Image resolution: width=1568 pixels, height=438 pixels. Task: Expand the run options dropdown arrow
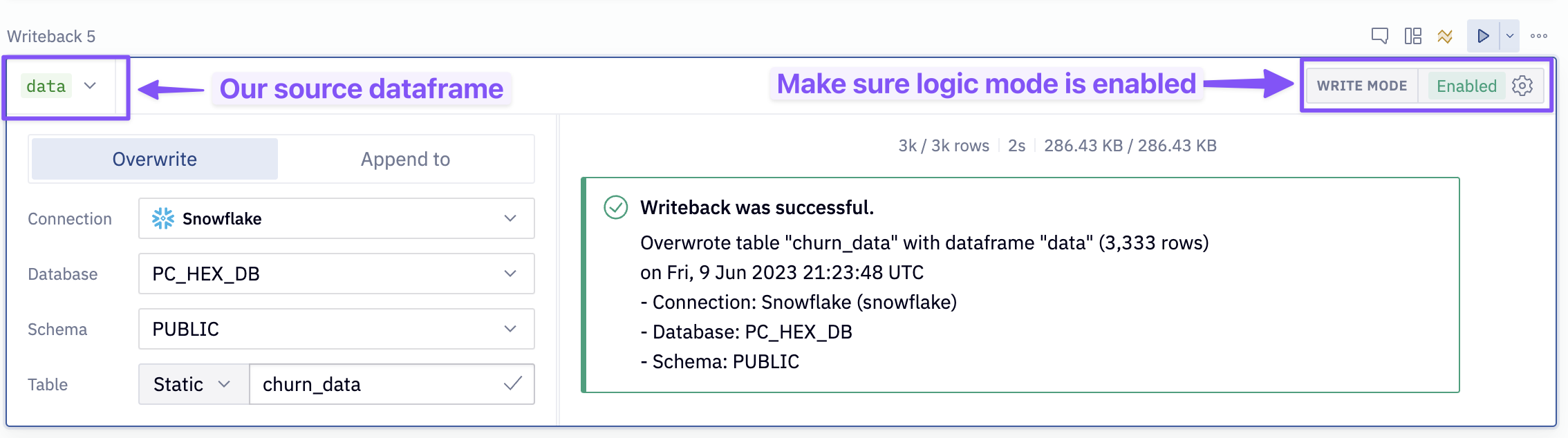click(1510, 36)
